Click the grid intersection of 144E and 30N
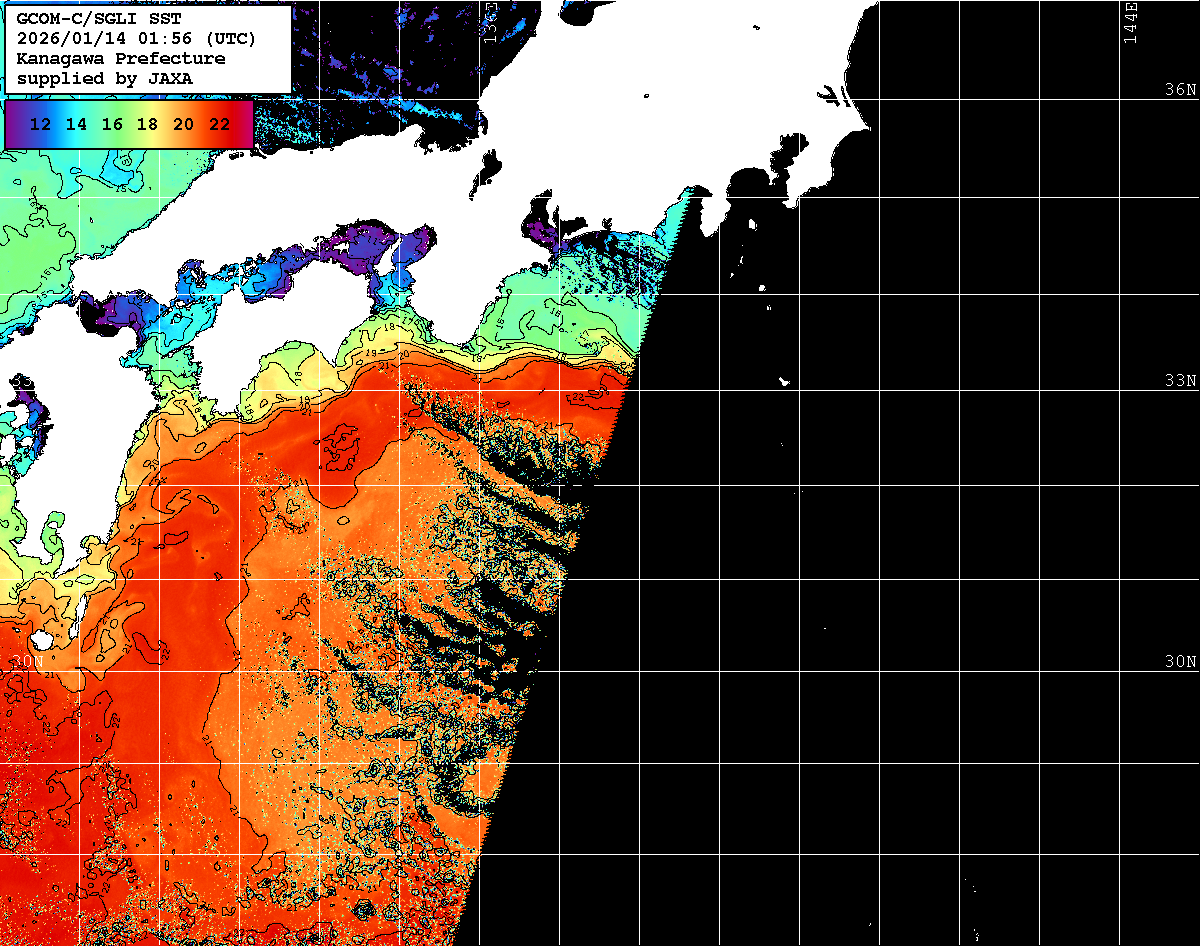This screenshot has height=946, width=1200. [1119, 672]
